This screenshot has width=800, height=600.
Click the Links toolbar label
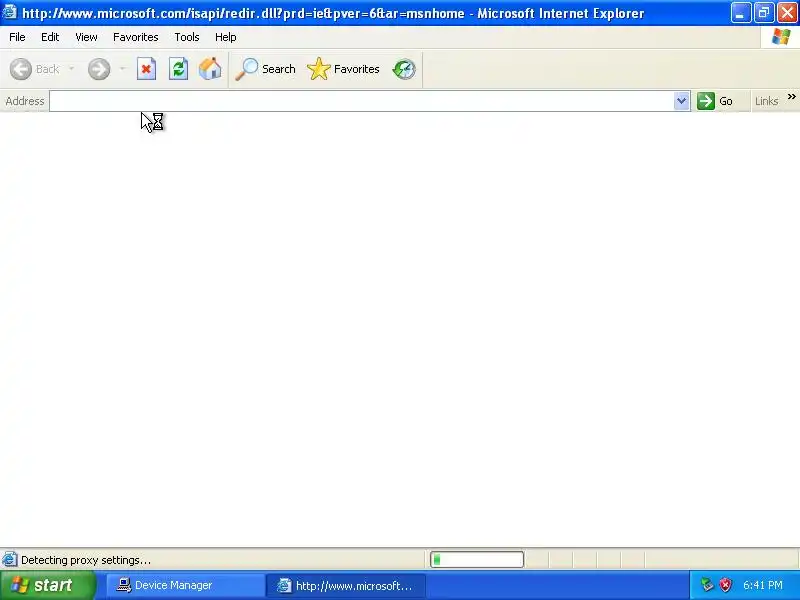point(766,101)
